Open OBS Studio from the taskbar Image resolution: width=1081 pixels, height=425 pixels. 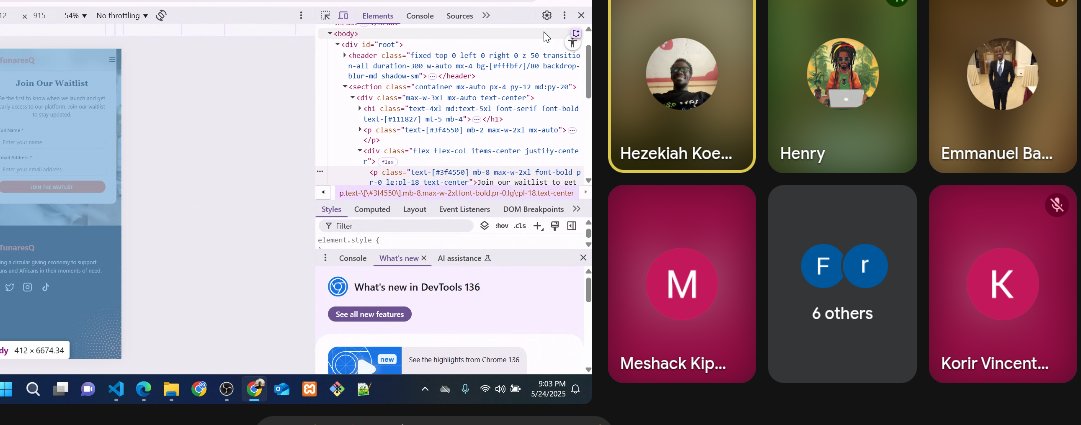point(226,389)
